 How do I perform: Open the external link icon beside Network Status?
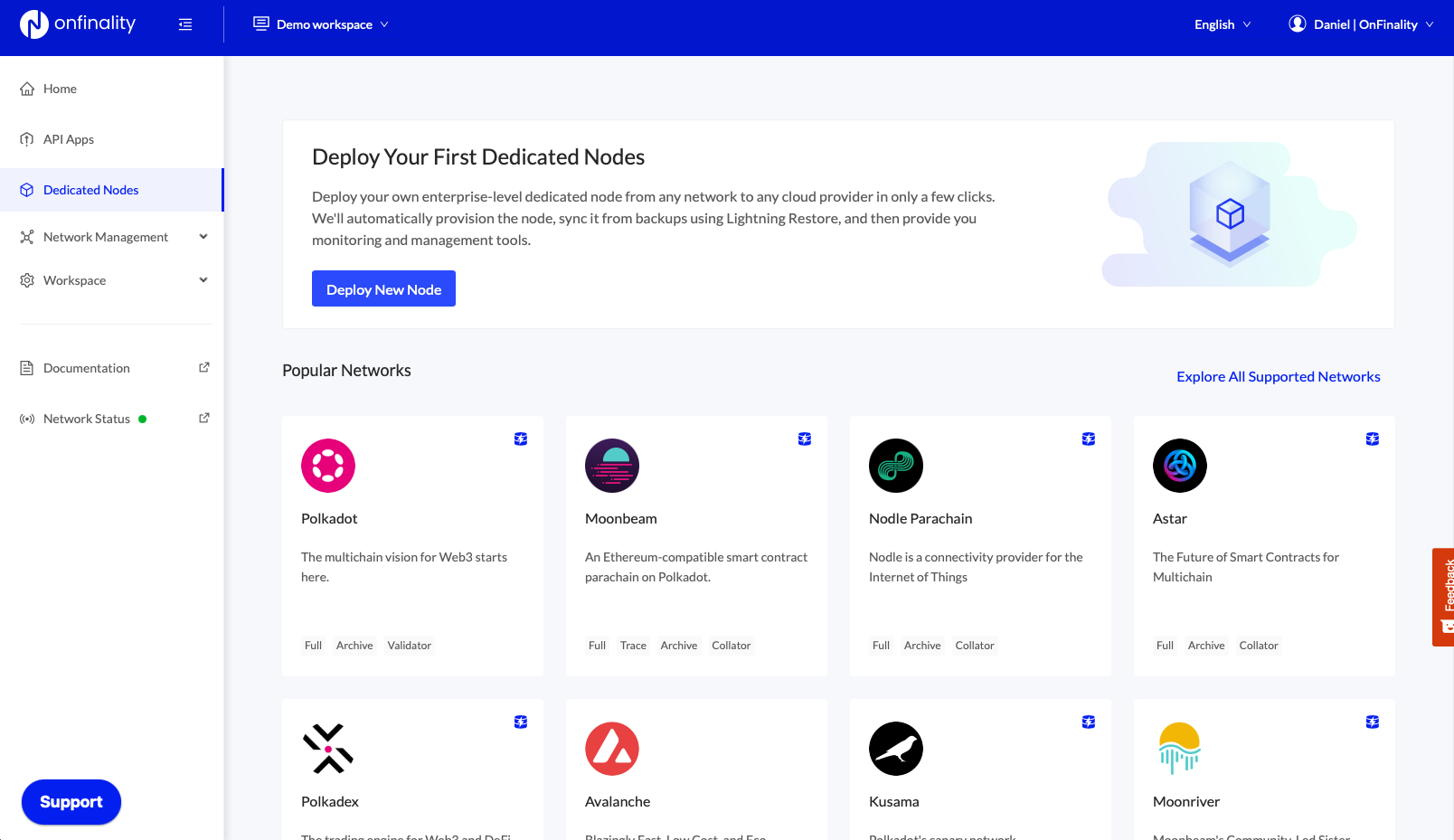(204, 418)
